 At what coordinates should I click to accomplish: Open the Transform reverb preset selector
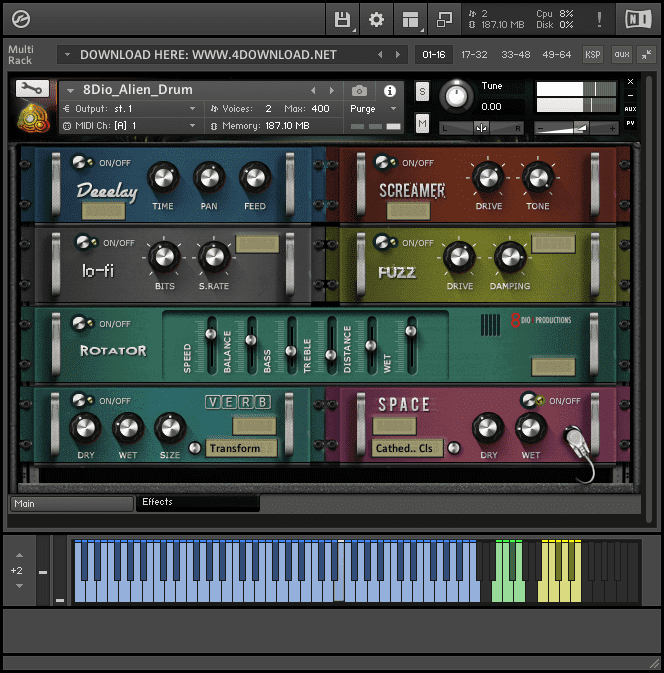241,448
